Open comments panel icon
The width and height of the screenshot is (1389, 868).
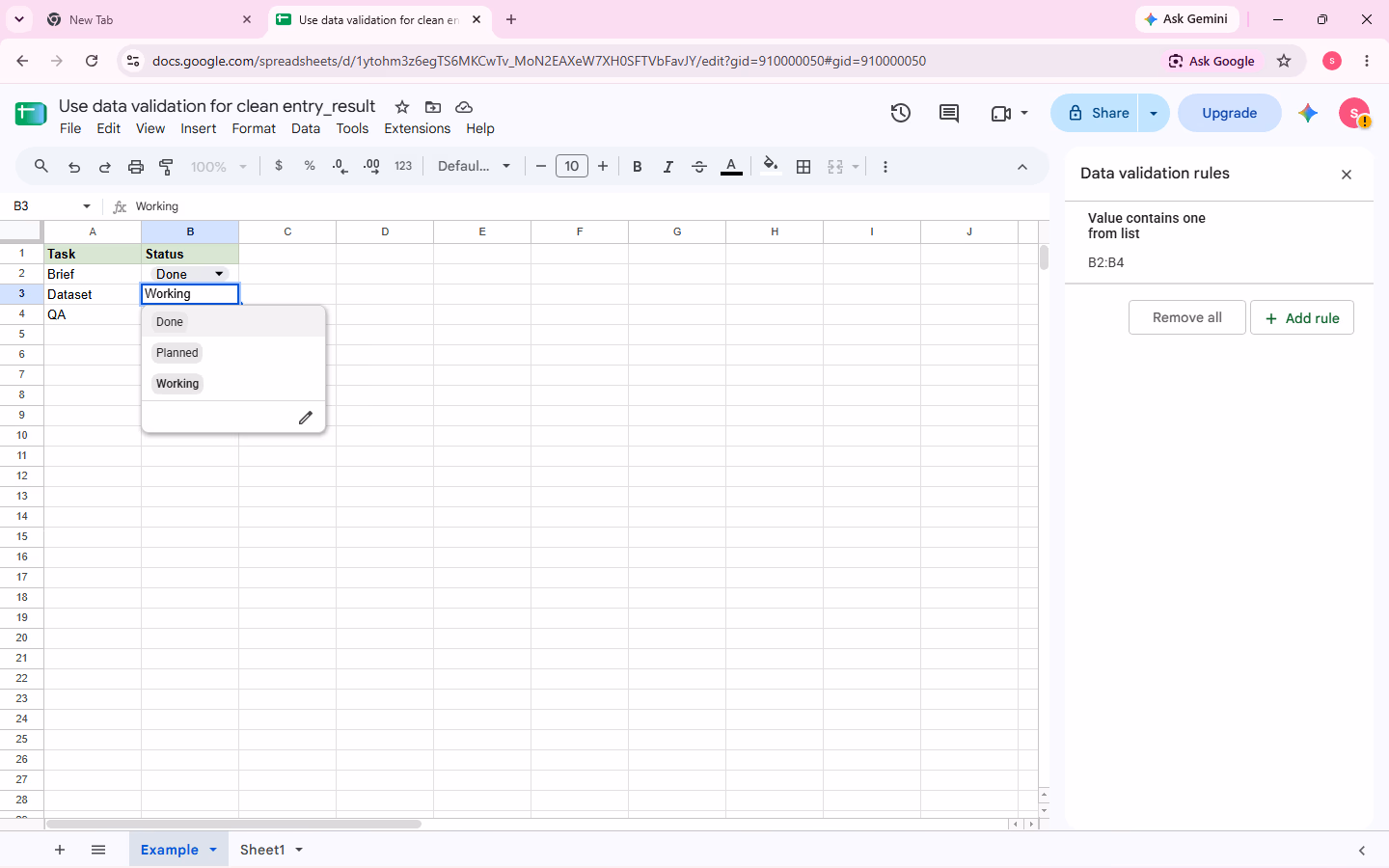point(949,113)
